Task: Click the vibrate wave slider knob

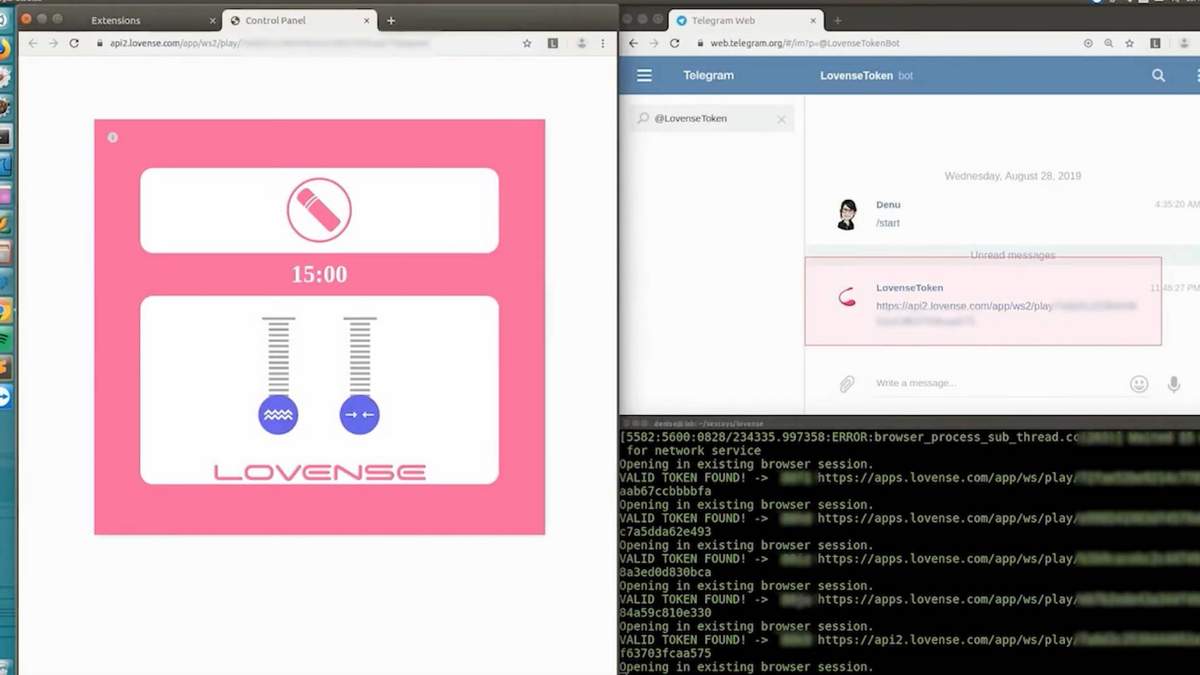Action: (278, 414)
